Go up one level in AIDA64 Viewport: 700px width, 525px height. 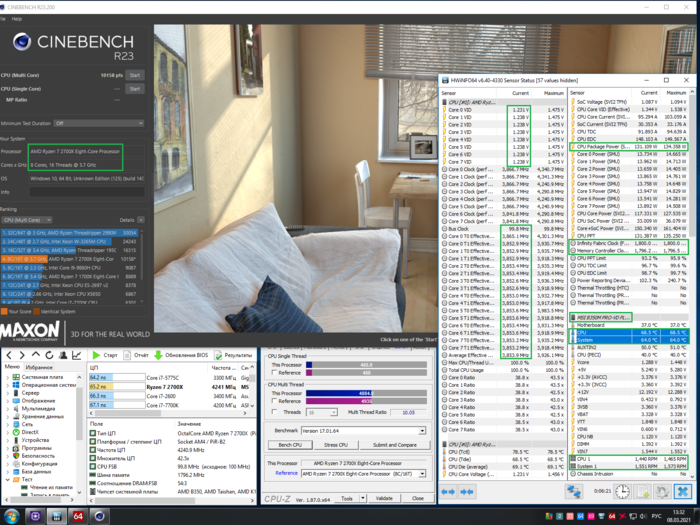click(x=36, y=355)
